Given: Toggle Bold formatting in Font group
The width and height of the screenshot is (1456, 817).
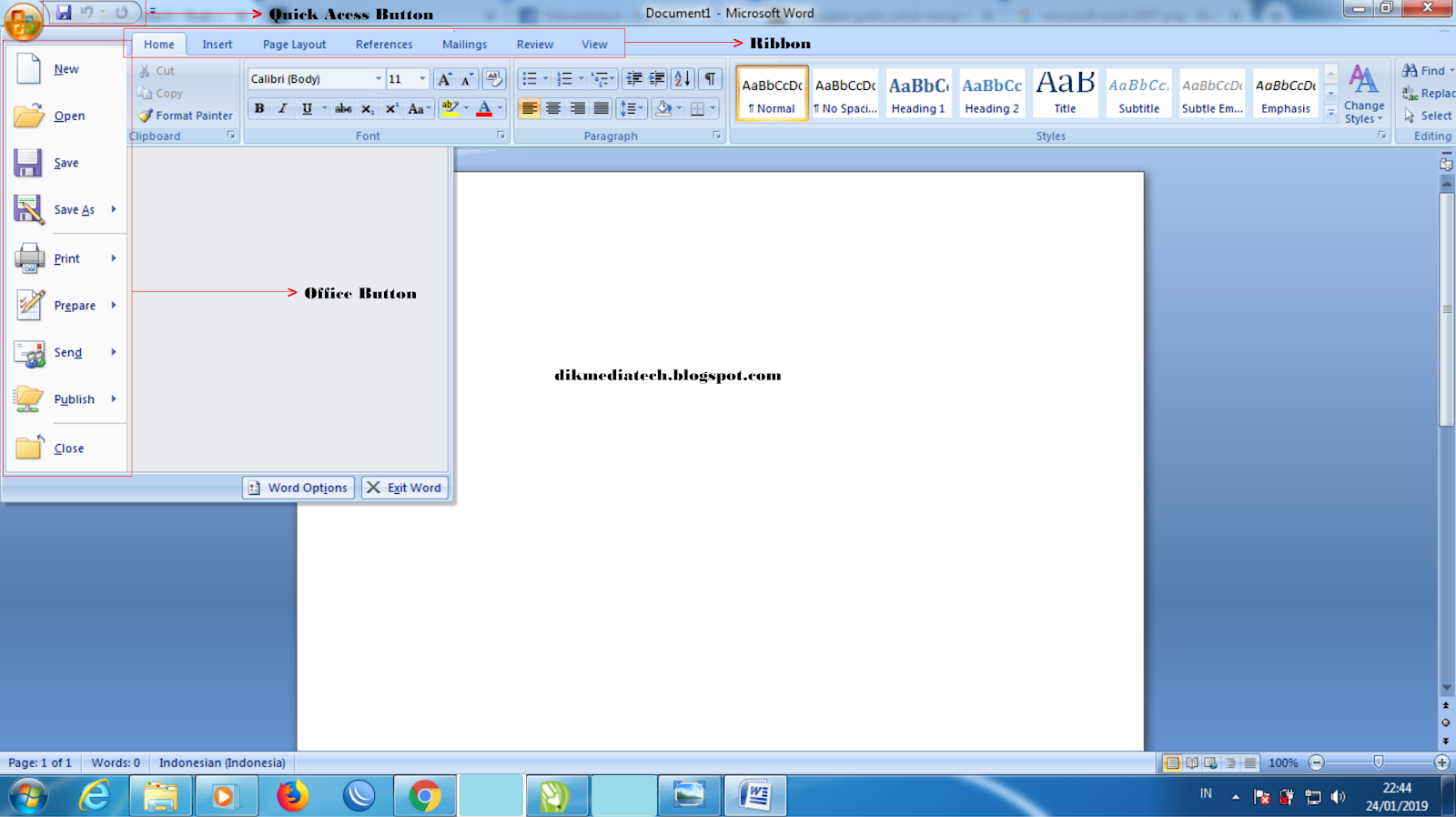Looking at the screenshot, I should pyautogui.click(x=259, y=108).
